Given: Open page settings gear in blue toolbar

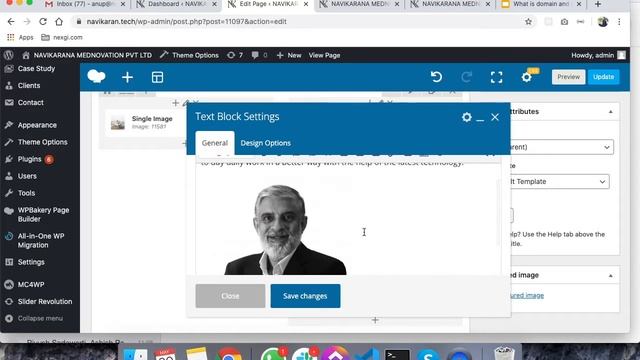Looking at the screenshot, I should click(x=527, y=77).
